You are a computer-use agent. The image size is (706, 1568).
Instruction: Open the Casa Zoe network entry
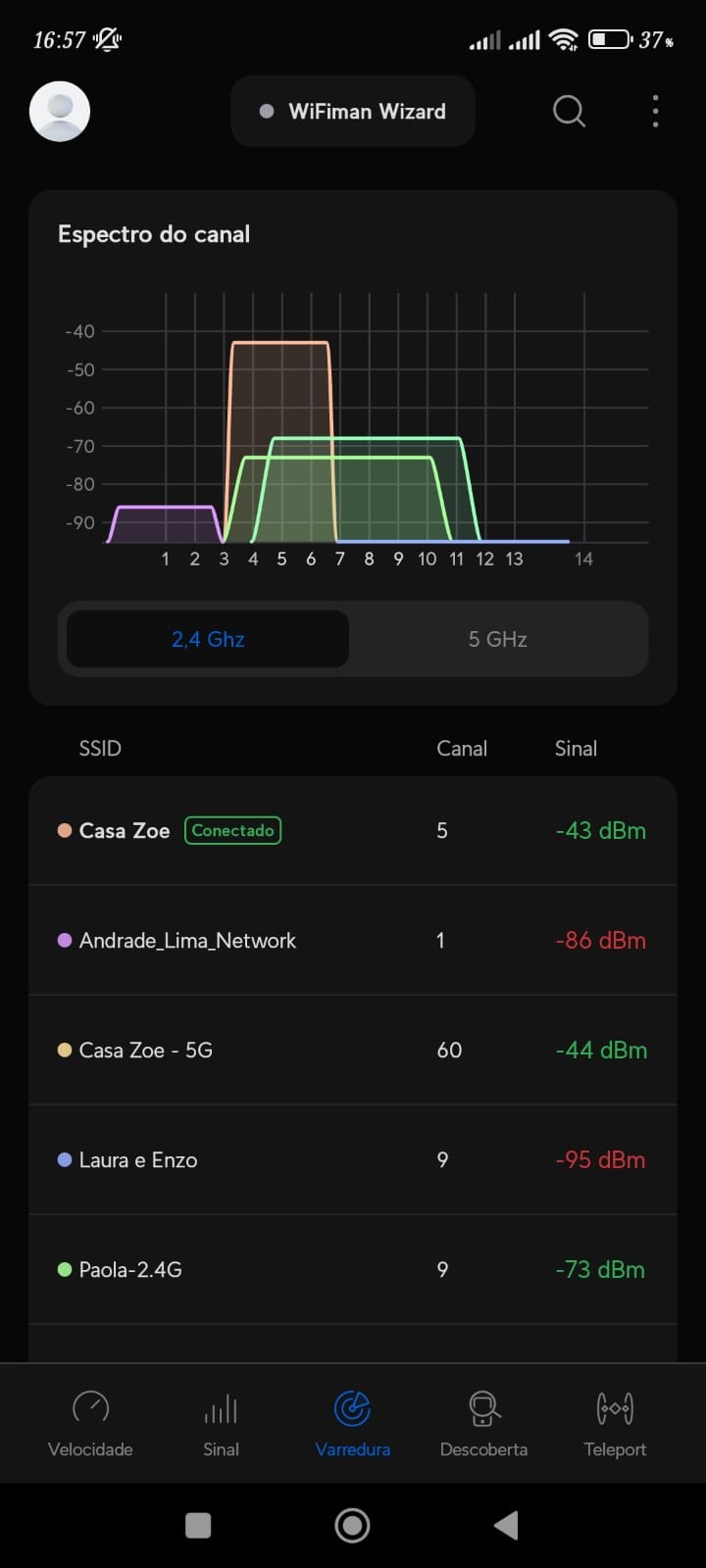124,831
